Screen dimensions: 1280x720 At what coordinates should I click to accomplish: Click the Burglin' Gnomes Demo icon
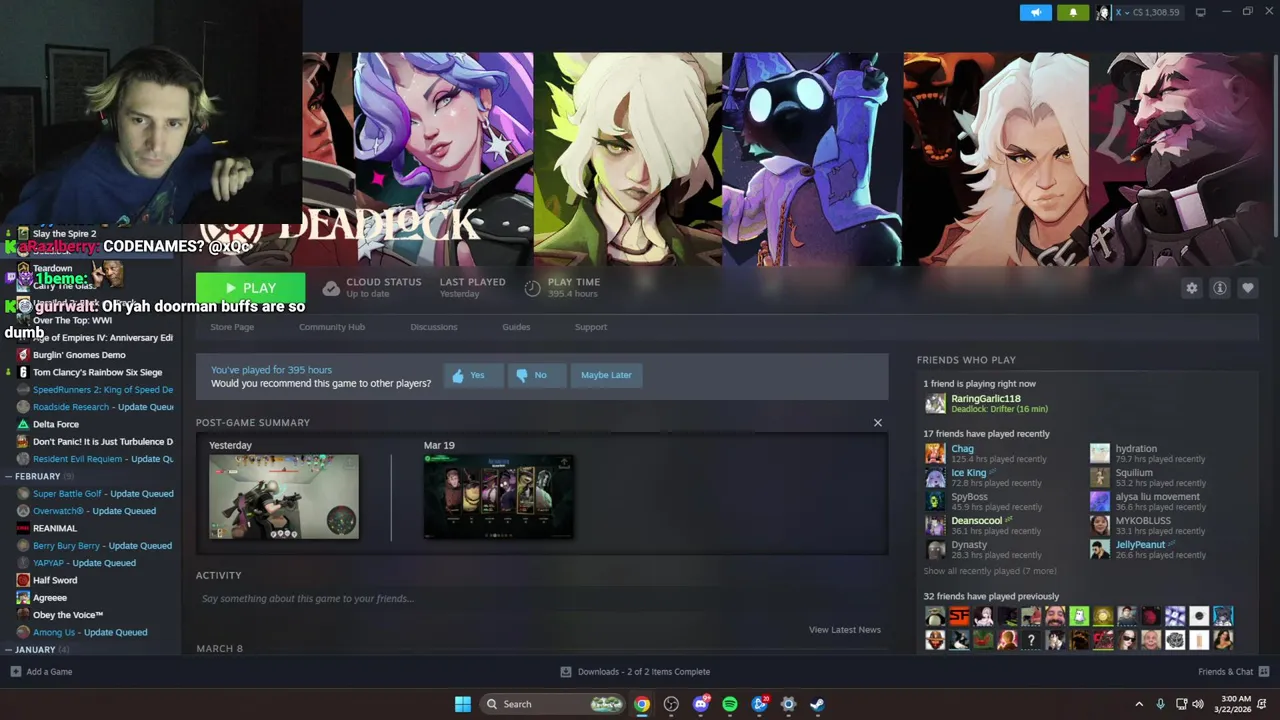tap(23, 355)
